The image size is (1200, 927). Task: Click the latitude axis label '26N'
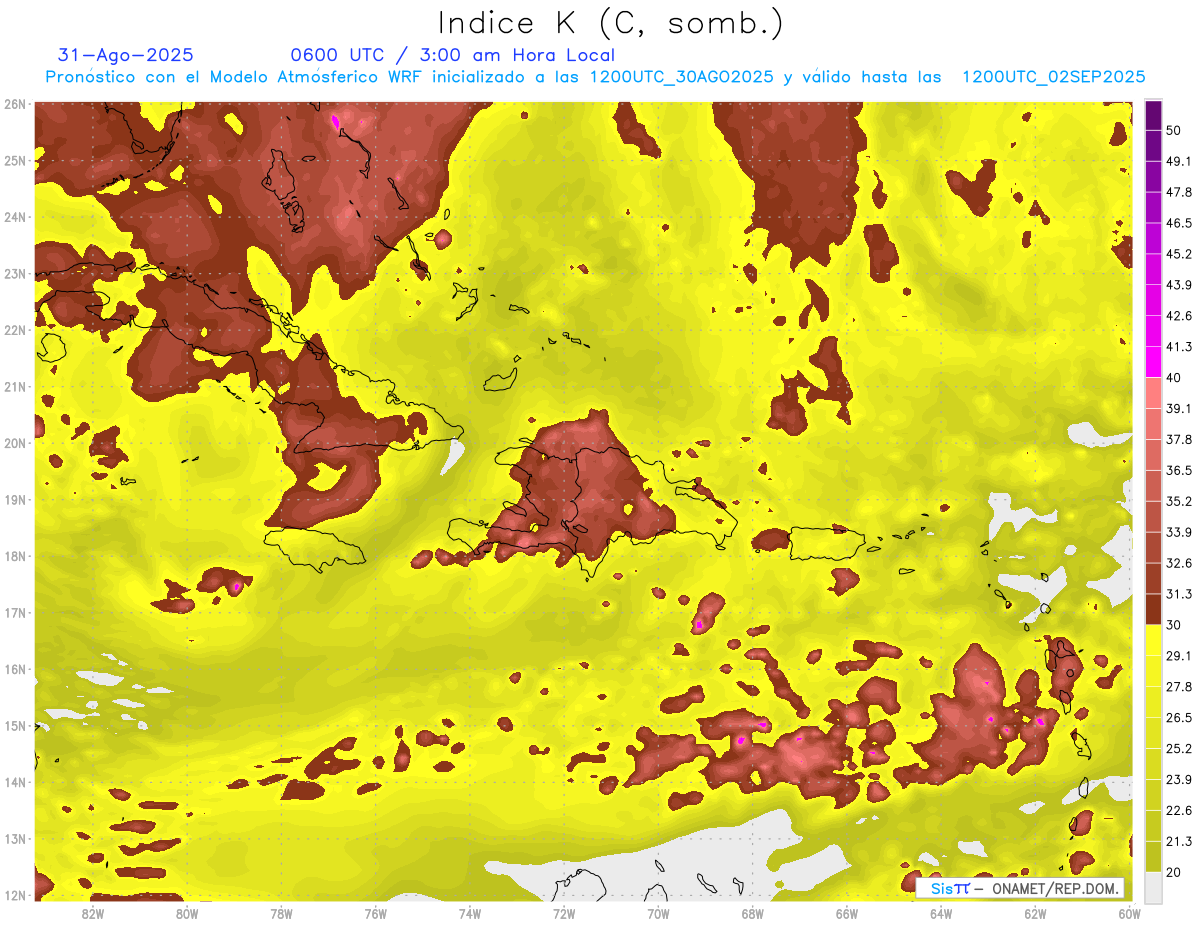tap(15, 104)
